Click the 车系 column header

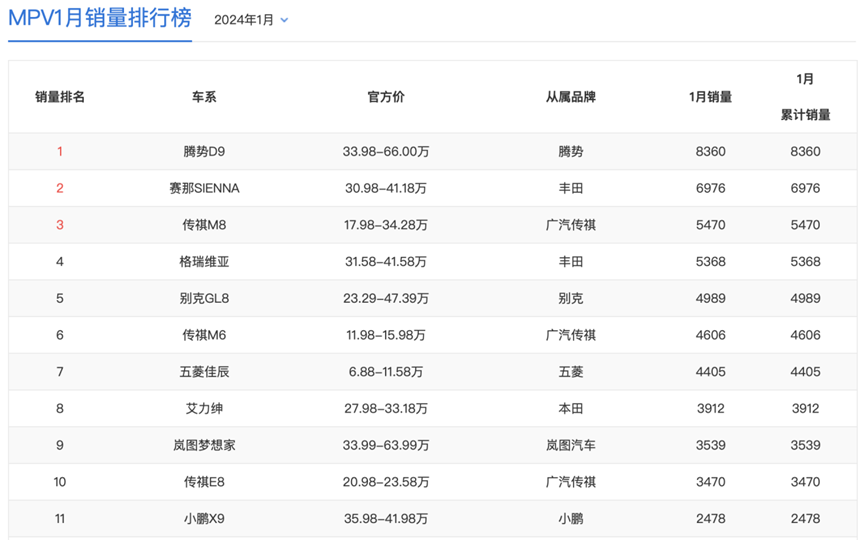(204, 97)
